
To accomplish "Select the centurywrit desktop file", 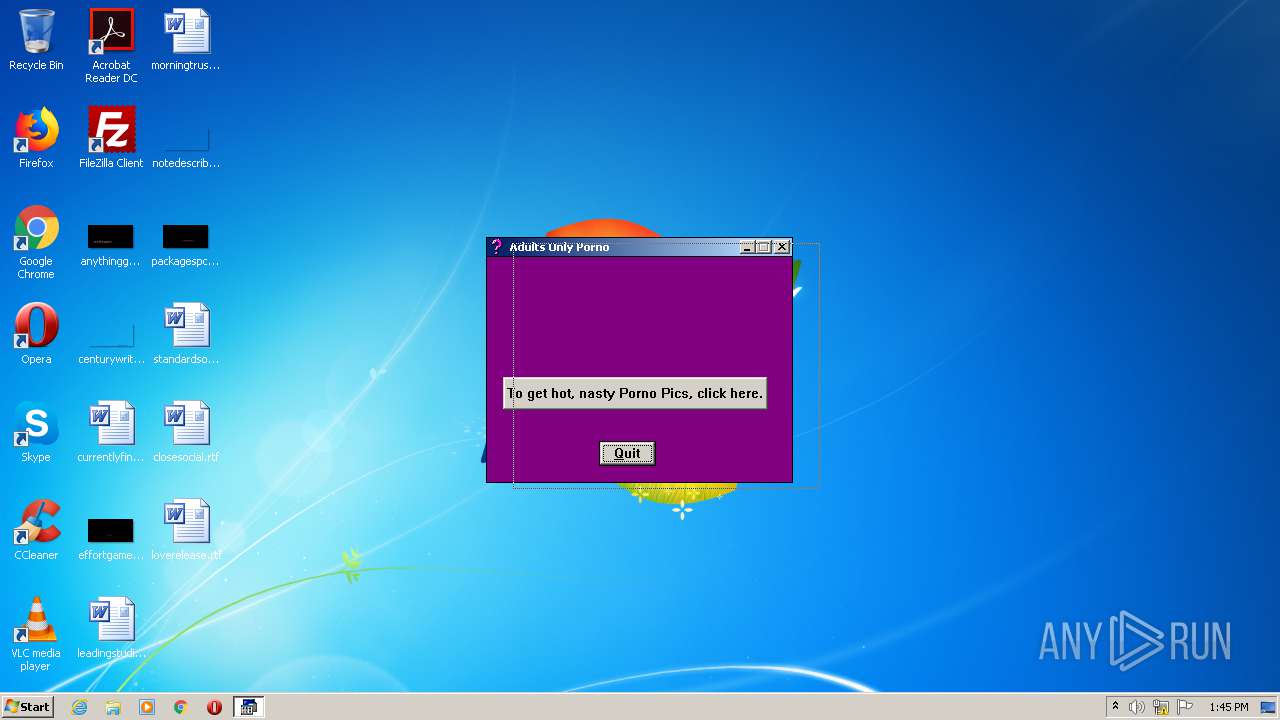I will [x=111, y=342].
